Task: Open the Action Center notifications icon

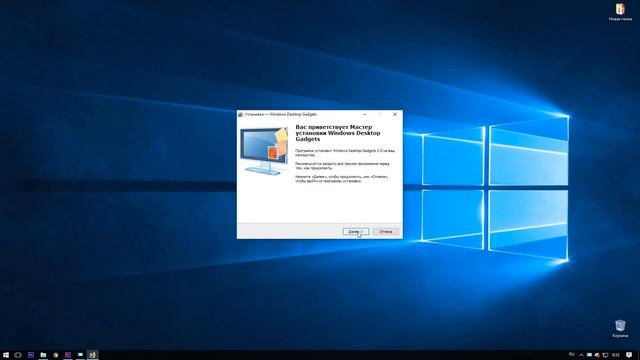Action: point(629,355)
